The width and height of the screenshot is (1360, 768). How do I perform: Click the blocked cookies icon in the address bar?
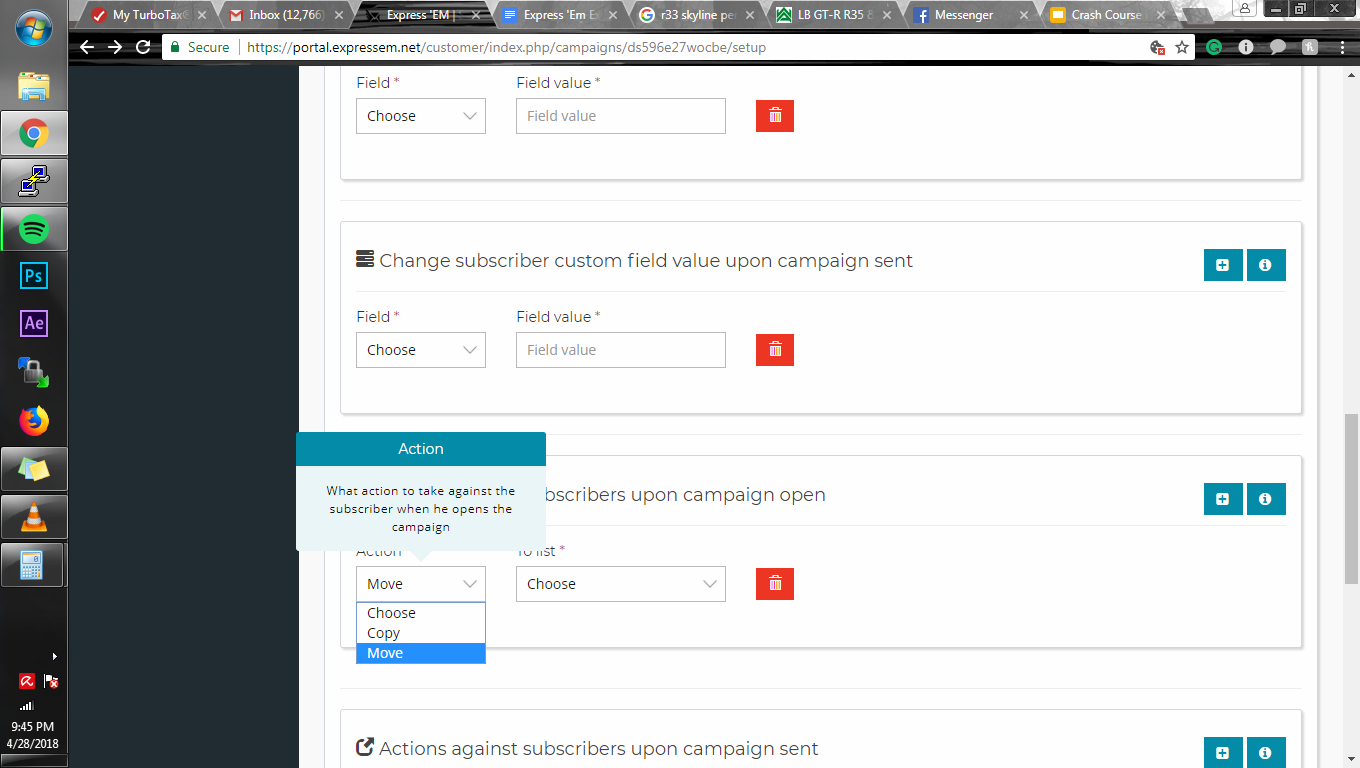1158,47
